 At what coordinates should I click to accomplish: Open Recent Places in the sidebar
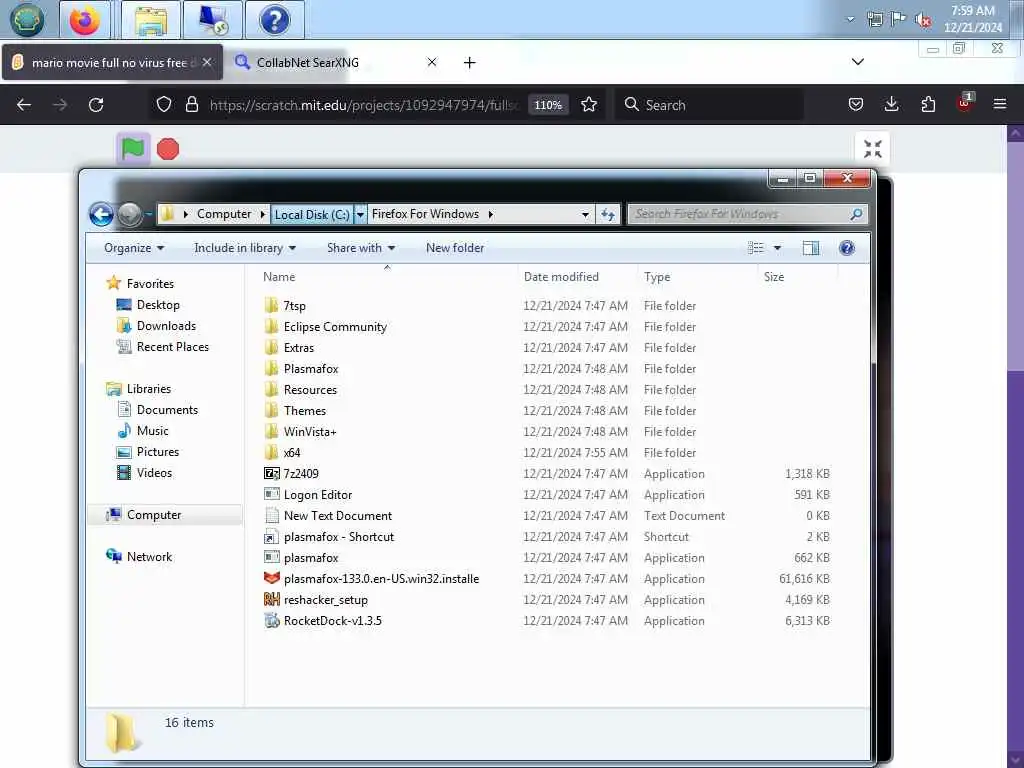point(172,347)
